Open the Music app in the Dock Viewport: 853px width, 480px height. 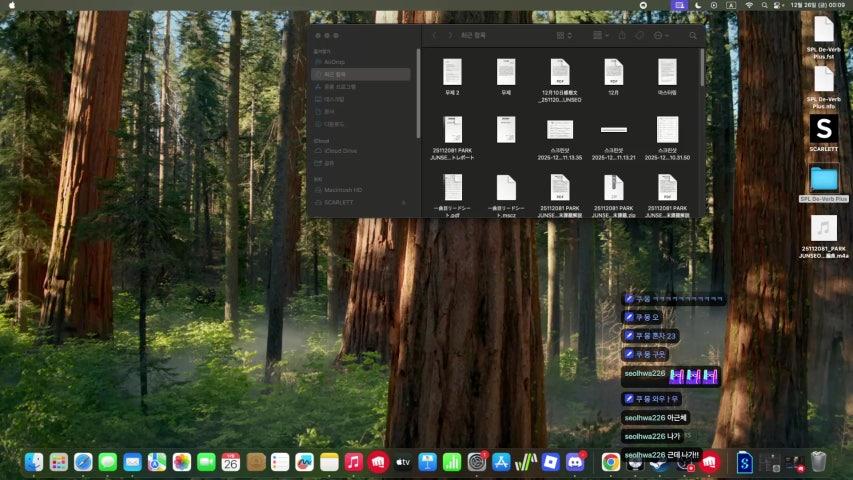coord(353,462)
